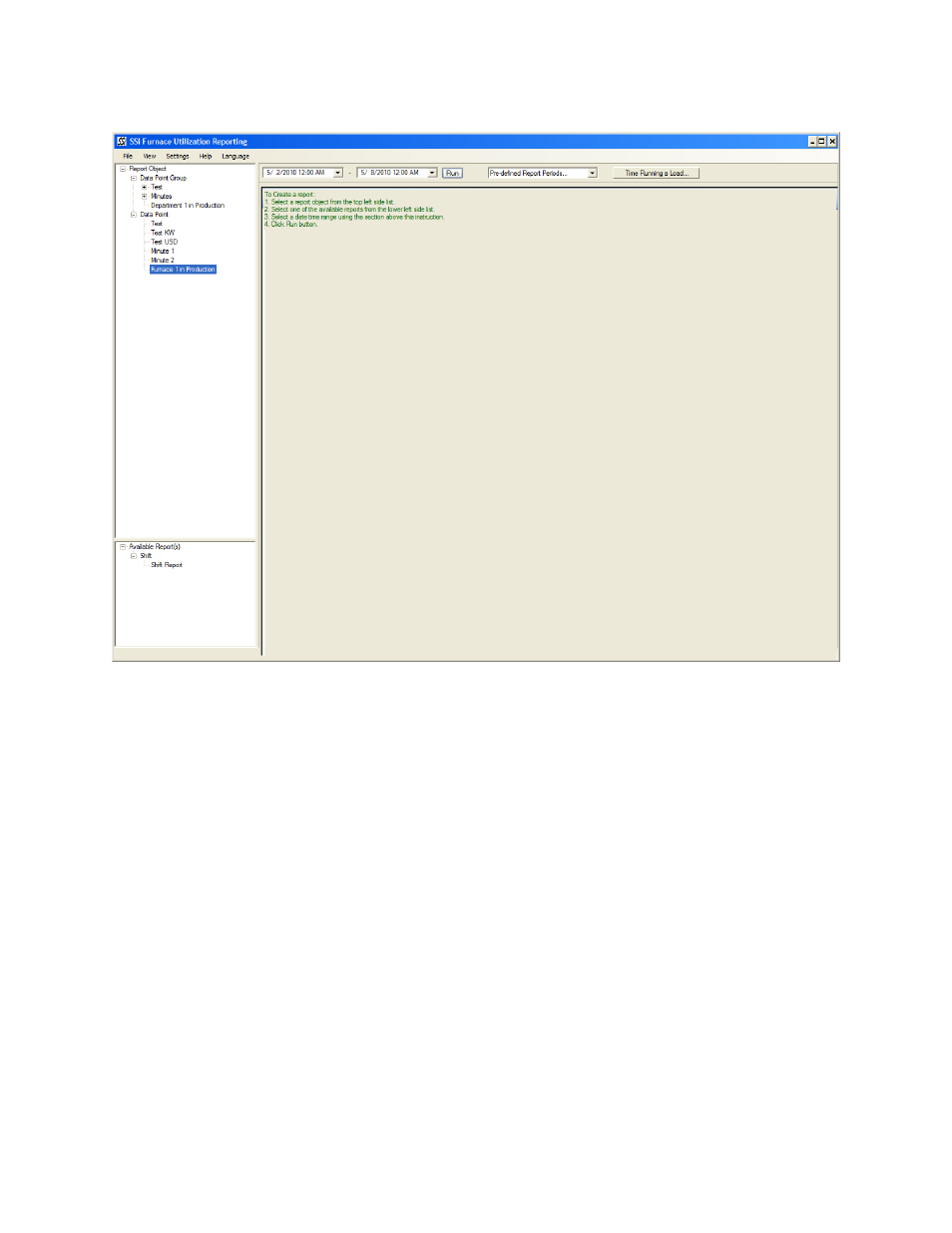The width and height of the screenshot is (952, 1233).
Task: Close the SSI Furnace Utilization window
Action: [x=832, y=142]
